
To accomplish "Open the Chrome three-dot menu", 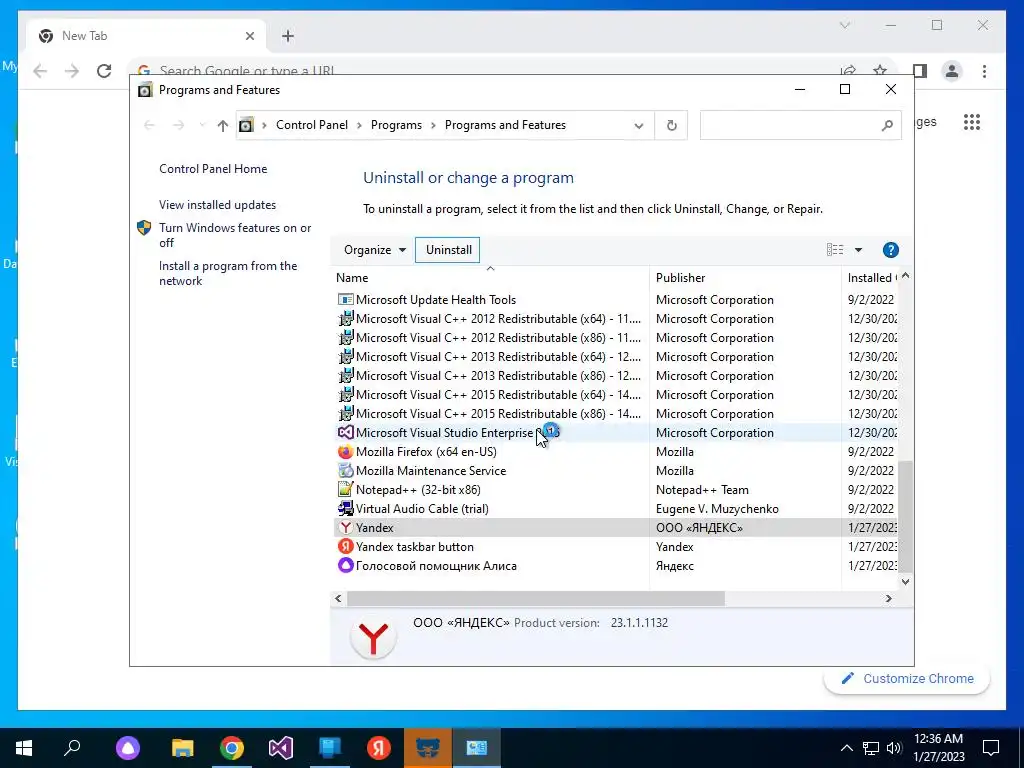I will 984,71.
